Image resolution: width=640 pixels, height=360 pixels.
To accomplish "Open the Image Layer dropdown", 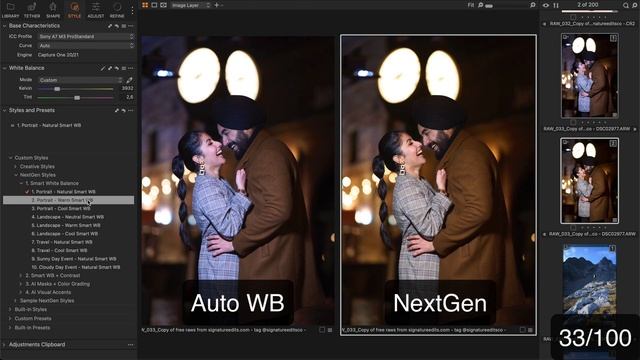I will (191, 5).
